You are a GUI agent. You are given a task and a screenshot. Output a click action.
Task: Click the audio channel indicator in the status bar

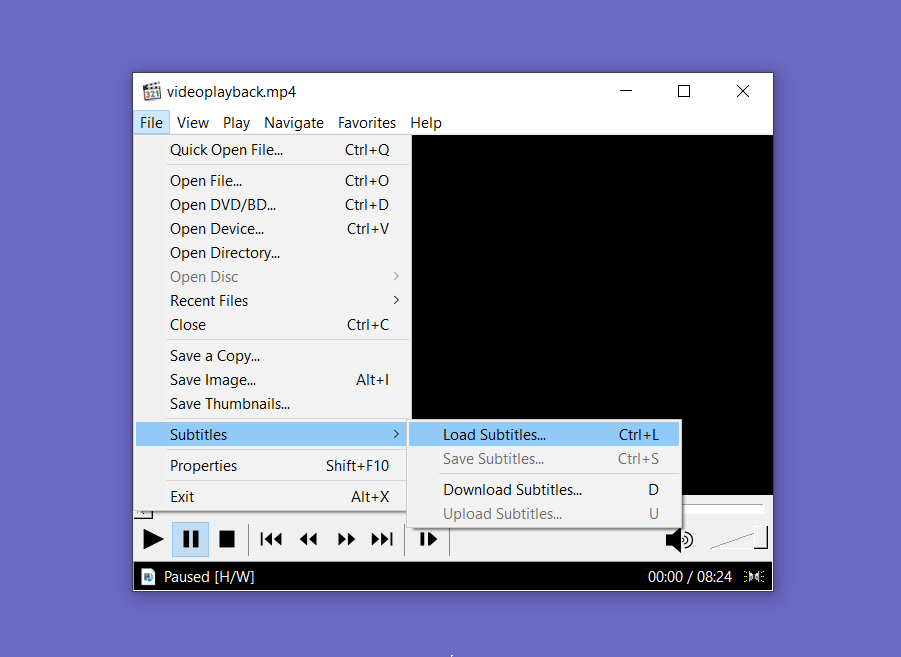[x=754, y=577]
